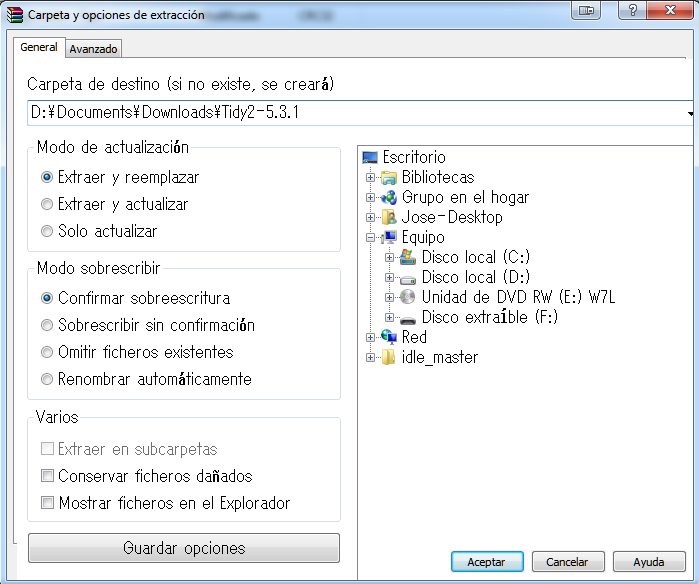Click the Bibliotecas folder icon
This screenshot has width=699, height=584.
(x=389, y=177)
